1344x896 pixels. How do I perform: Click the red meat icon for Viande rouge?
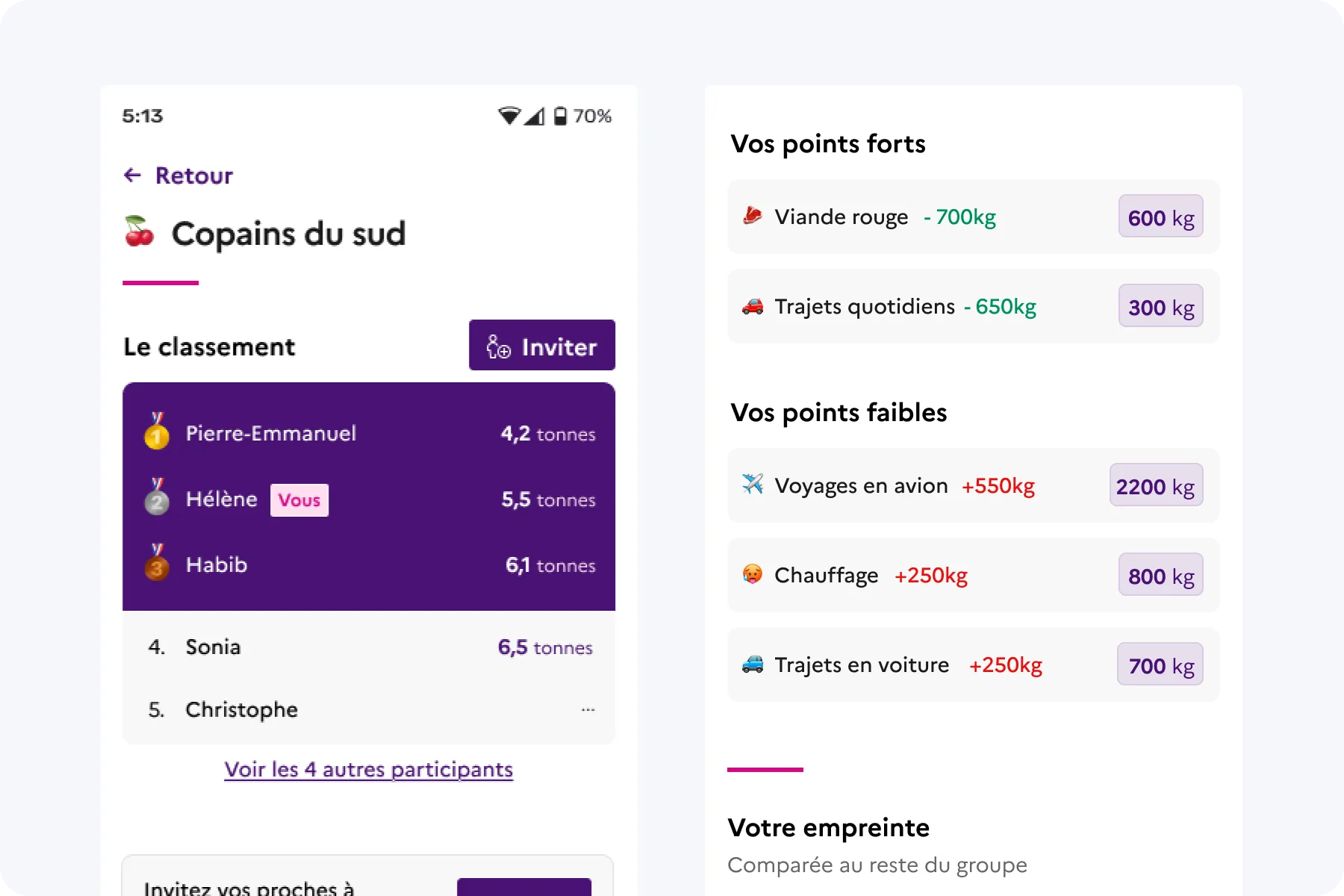click(753, 216)
